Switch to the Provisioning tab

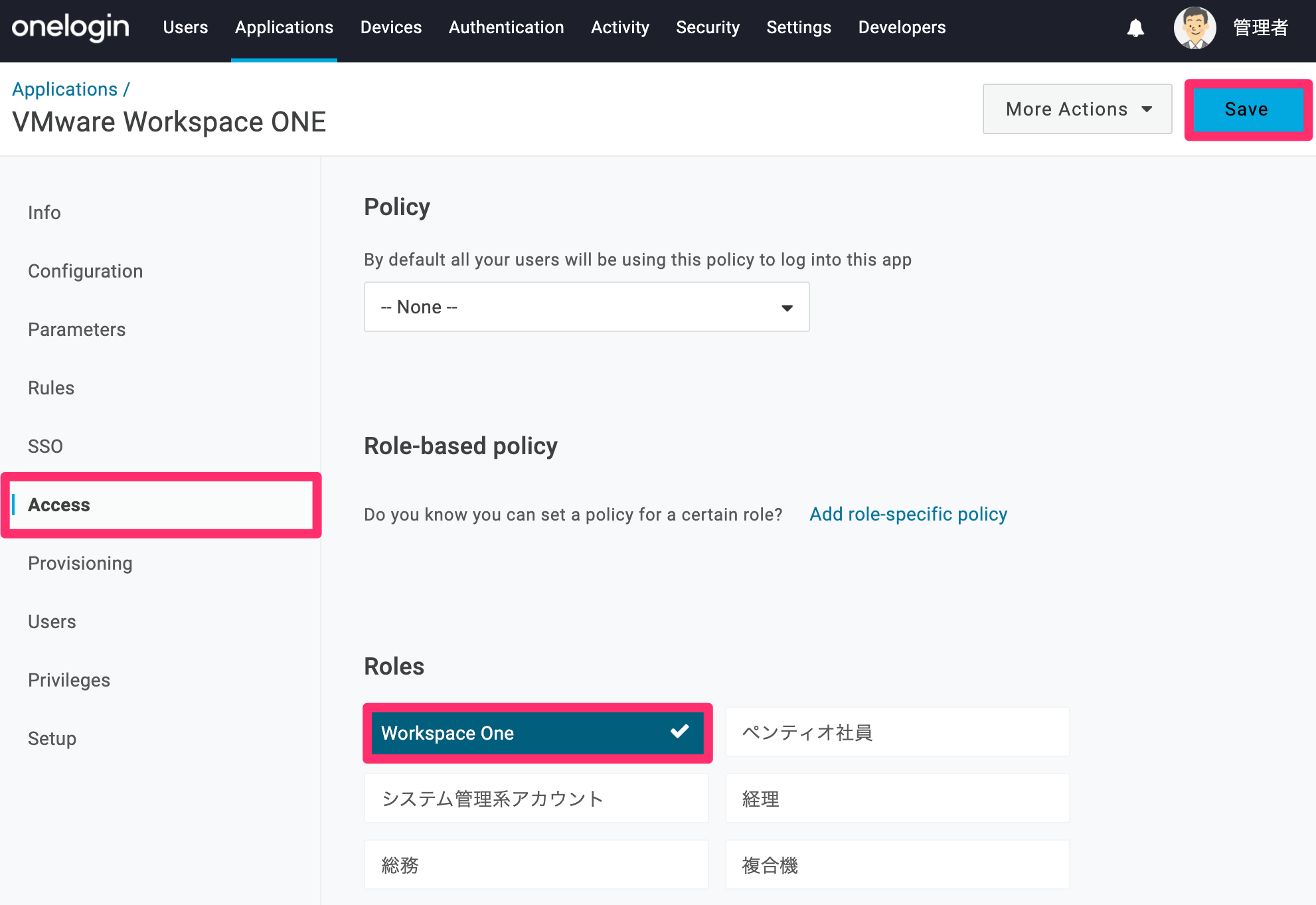(x=80, y=563)
